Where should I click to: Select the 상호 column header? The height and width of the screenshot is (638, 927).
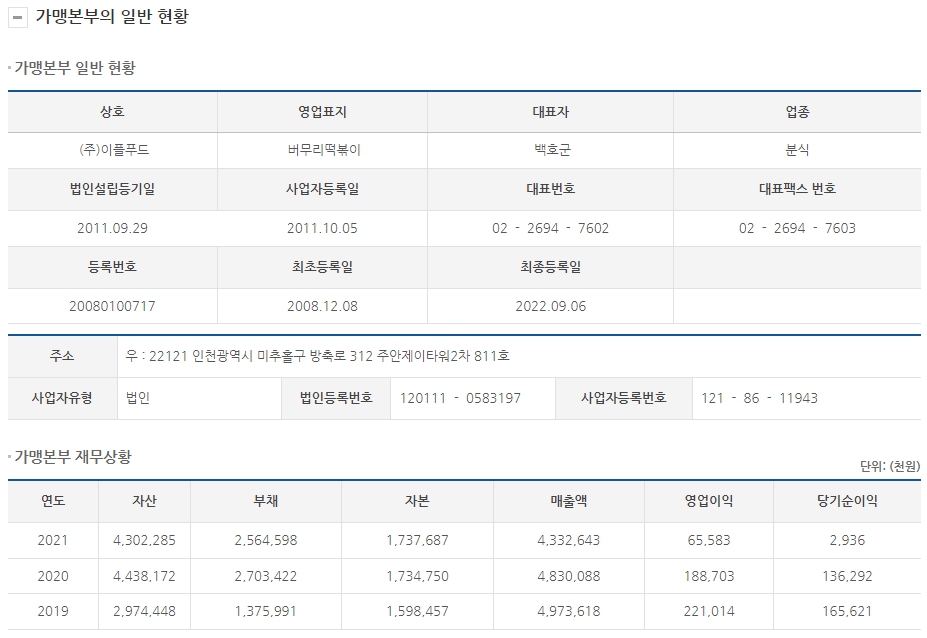(112, 112)
